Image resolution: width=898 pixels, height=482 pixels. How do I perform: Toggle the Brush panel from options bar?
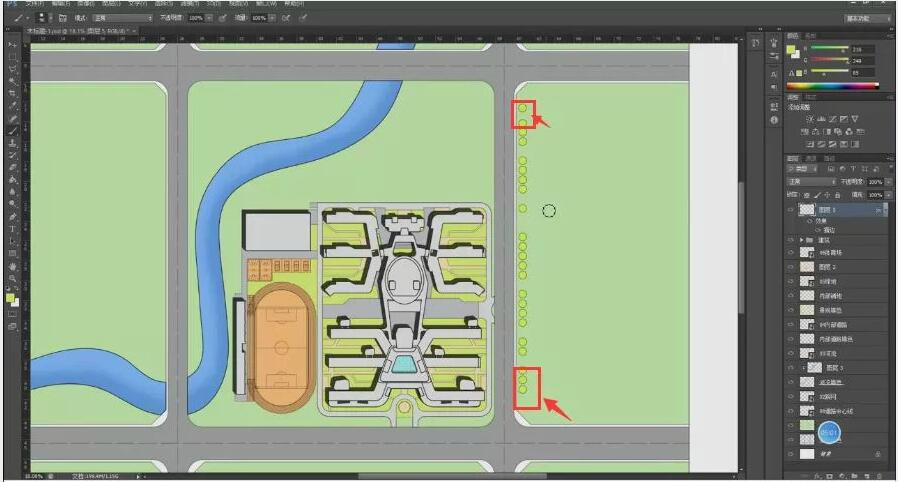[x=63, y=18]
